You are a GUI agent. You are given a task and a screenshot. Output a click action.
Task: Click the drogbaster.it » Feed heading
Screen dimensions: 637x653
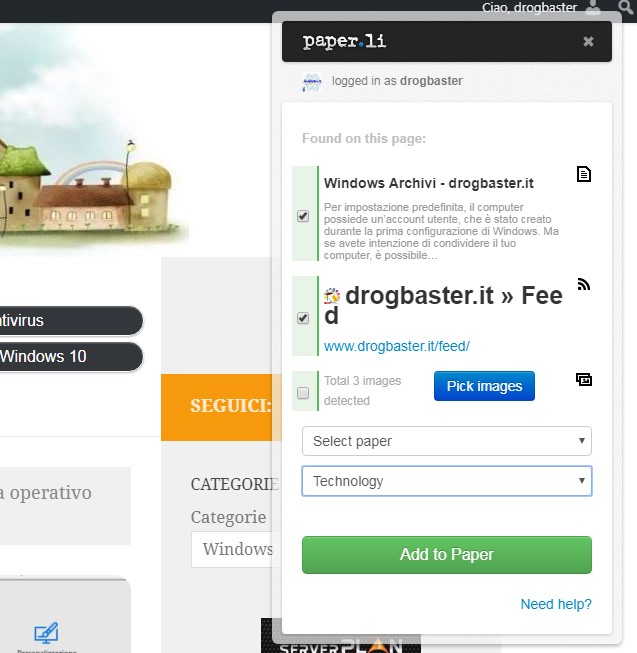[443, 305]
